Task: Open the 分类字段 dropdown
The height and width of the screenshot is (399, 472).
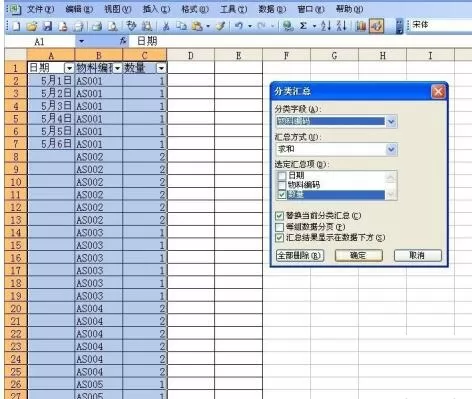Action: coord(391,122)
